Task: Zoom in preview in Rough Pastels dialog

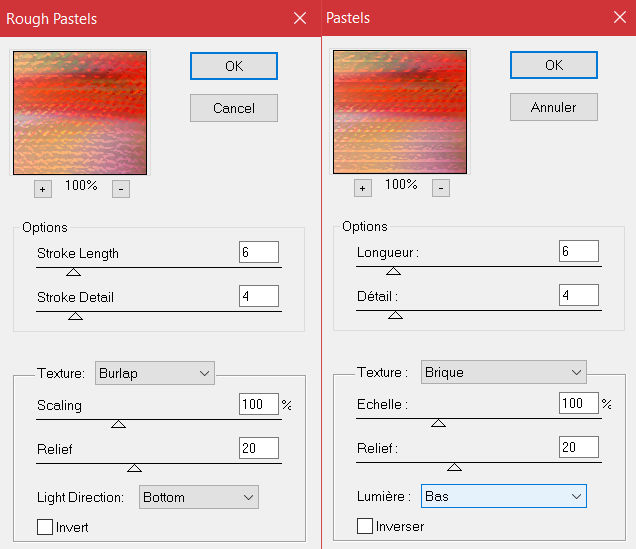Action: (43, 189)
